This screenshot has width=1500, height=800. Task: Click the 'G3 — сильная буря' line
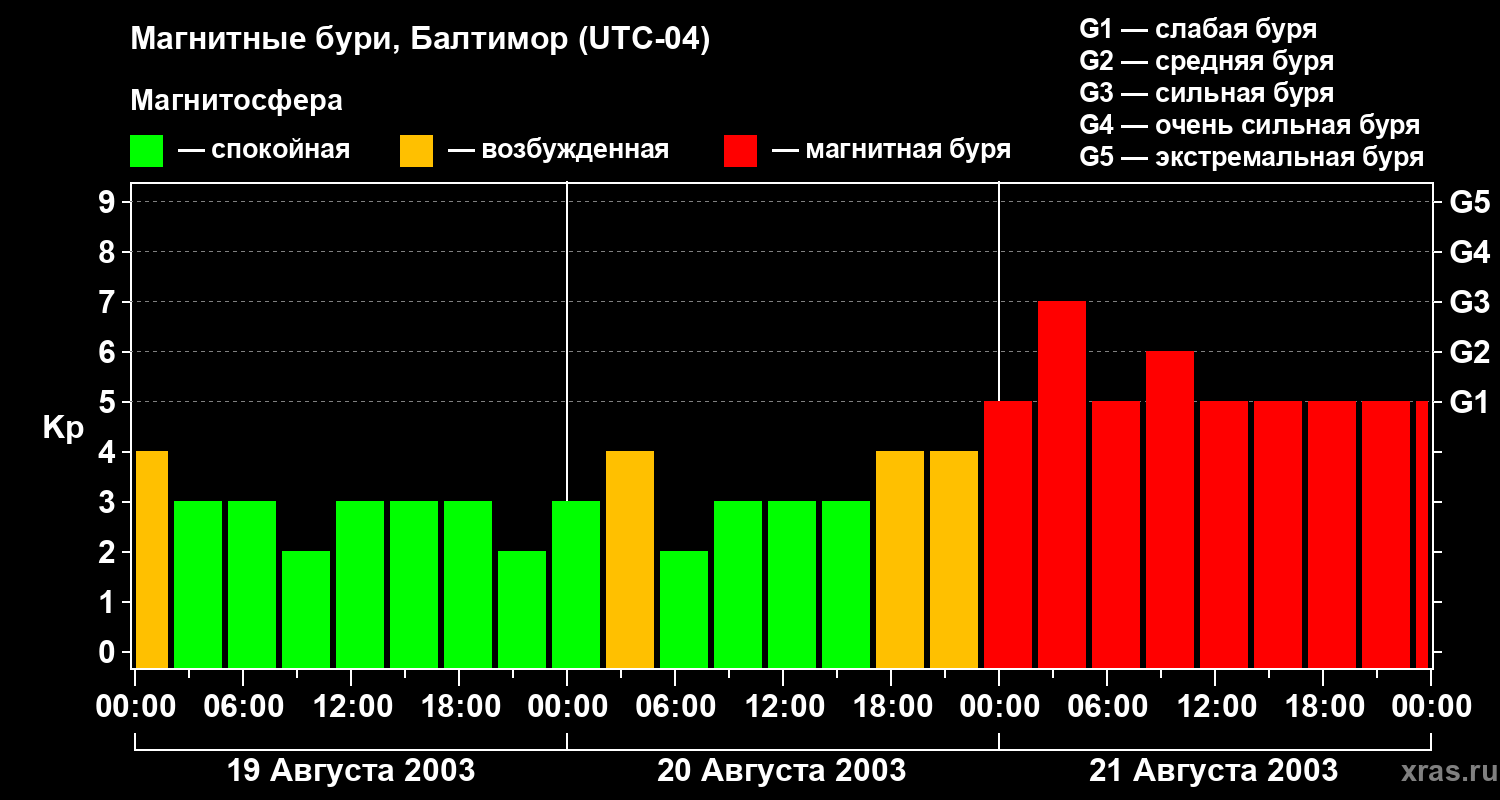[x=1206, y=93]
